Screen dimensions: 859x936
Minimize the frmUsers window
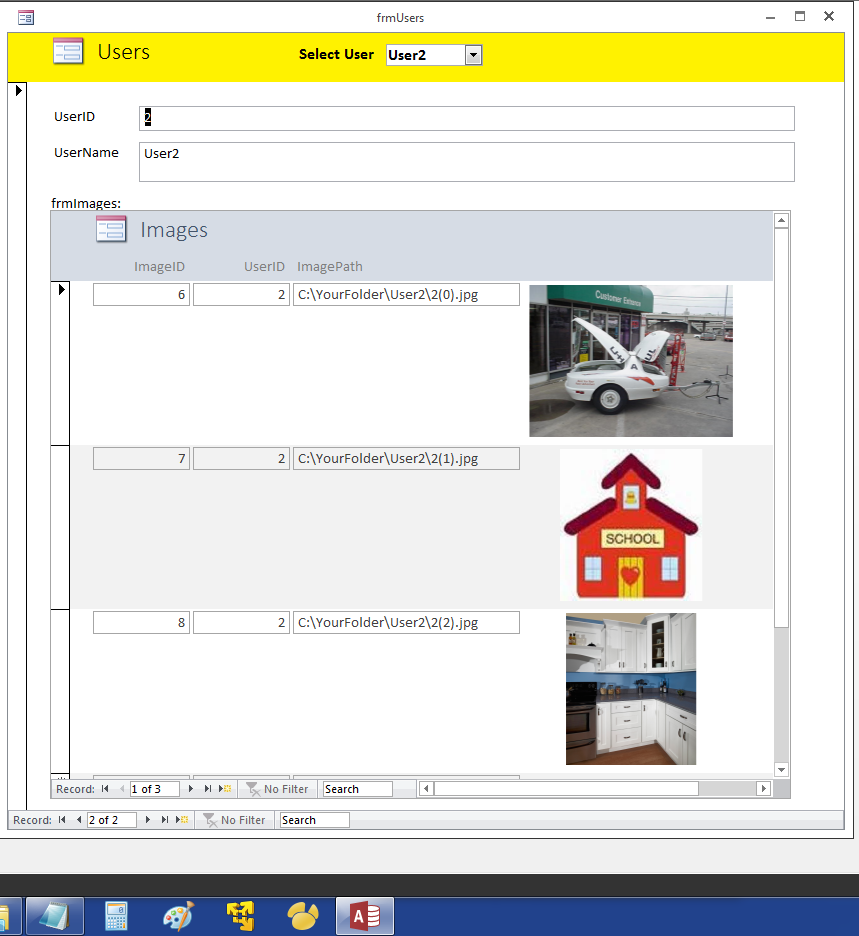point(771,17)
